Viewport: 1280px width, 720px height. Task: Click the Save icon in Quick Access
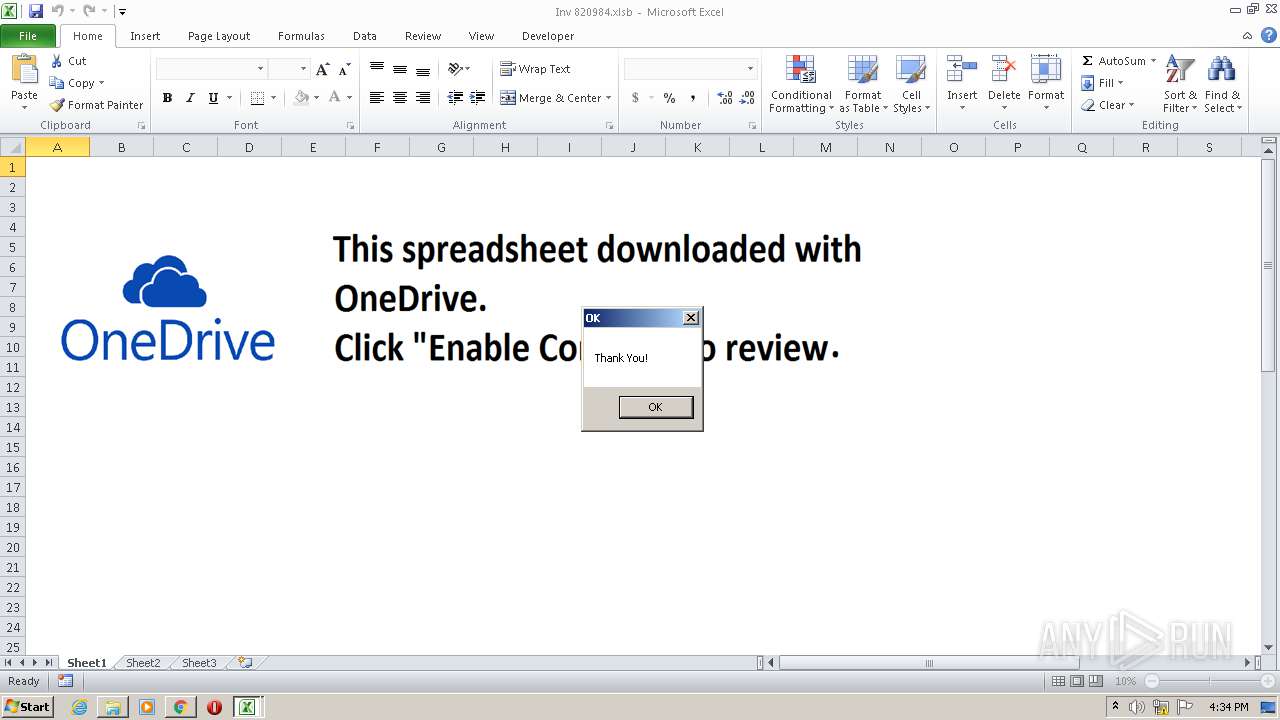pos(36,11)
